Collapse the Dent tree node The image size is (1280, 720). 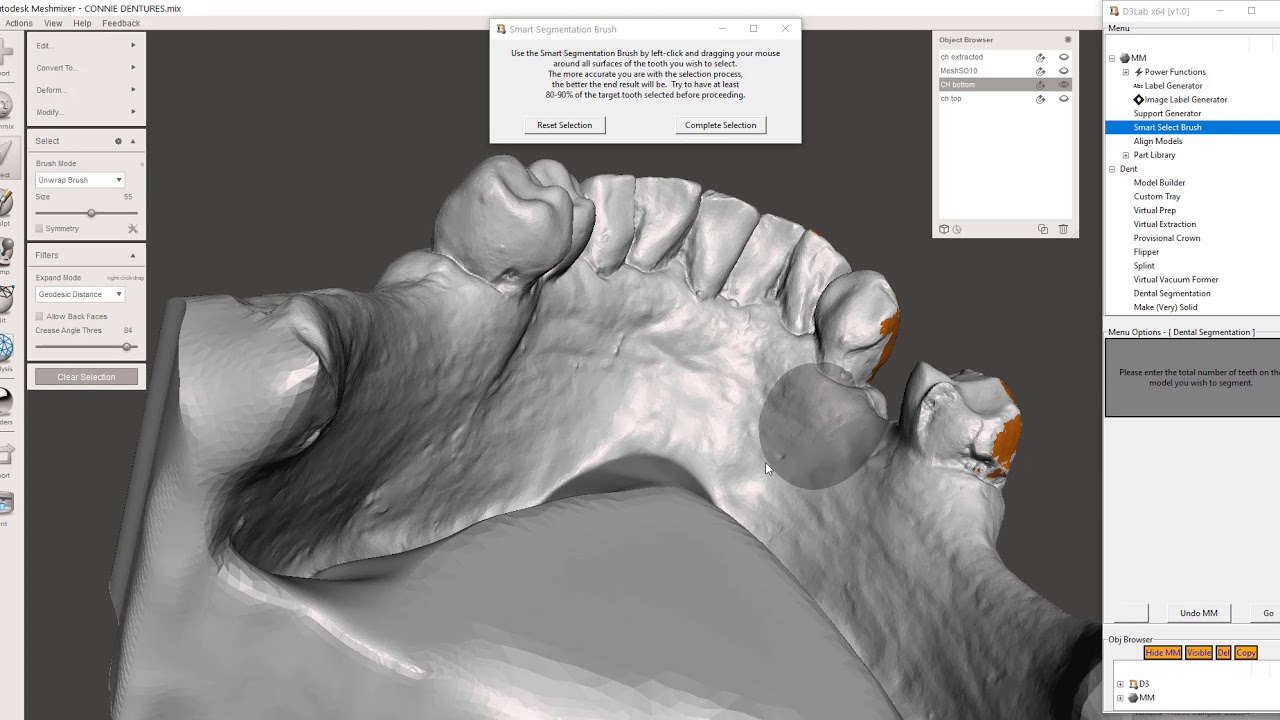[x=1112, y=169]
